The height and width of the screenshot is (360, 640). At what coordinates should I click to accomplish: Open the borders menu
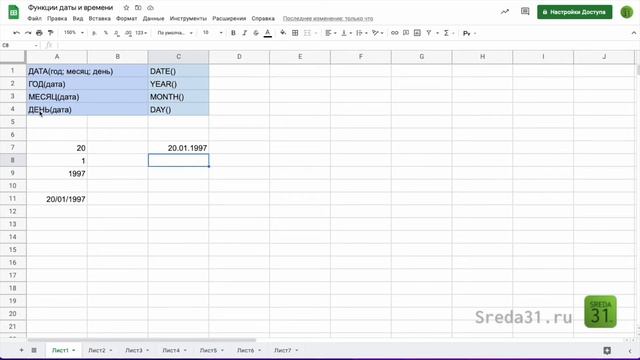point(295,33)
